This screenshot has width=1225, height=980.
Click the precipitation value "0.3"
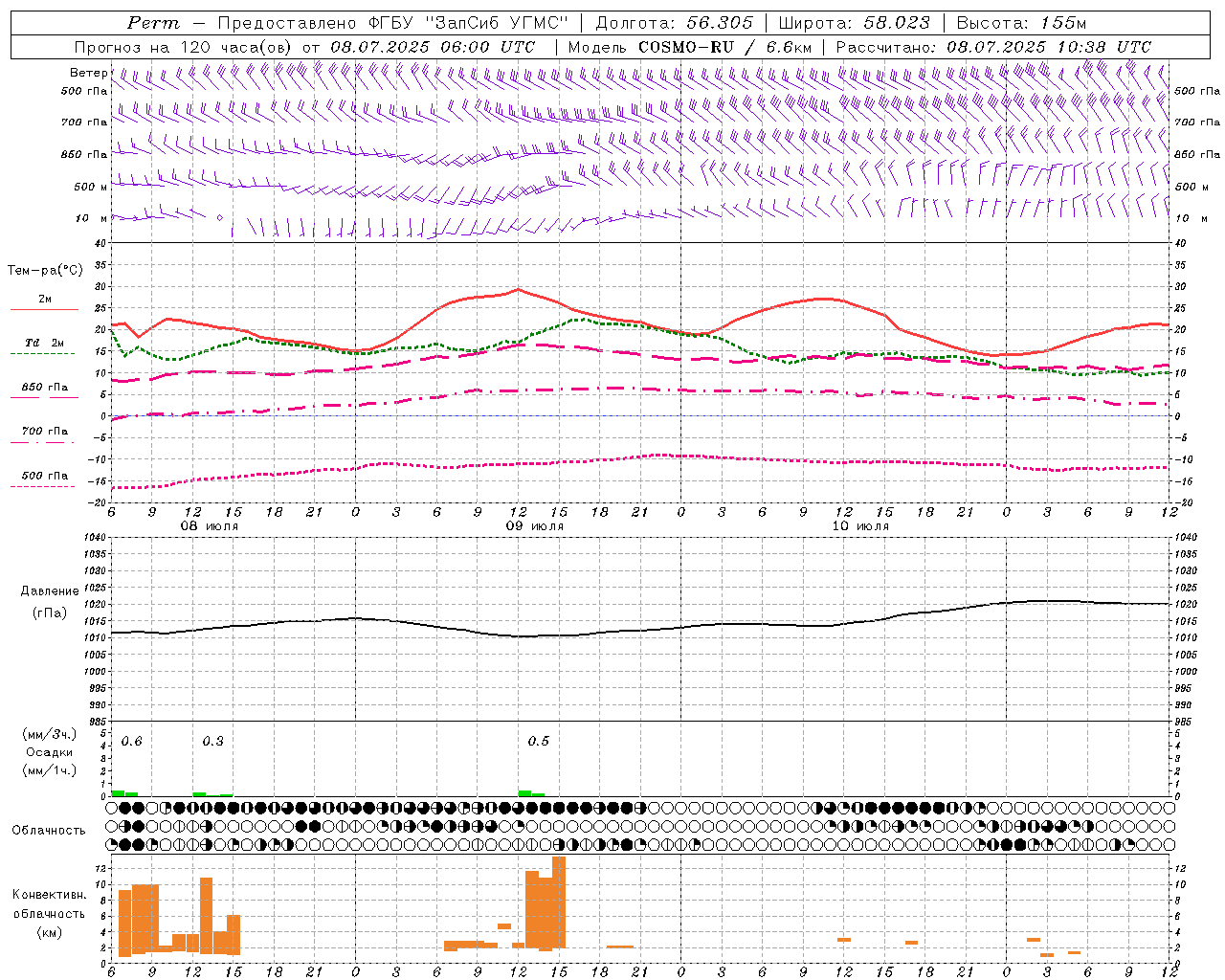(212, 742)
